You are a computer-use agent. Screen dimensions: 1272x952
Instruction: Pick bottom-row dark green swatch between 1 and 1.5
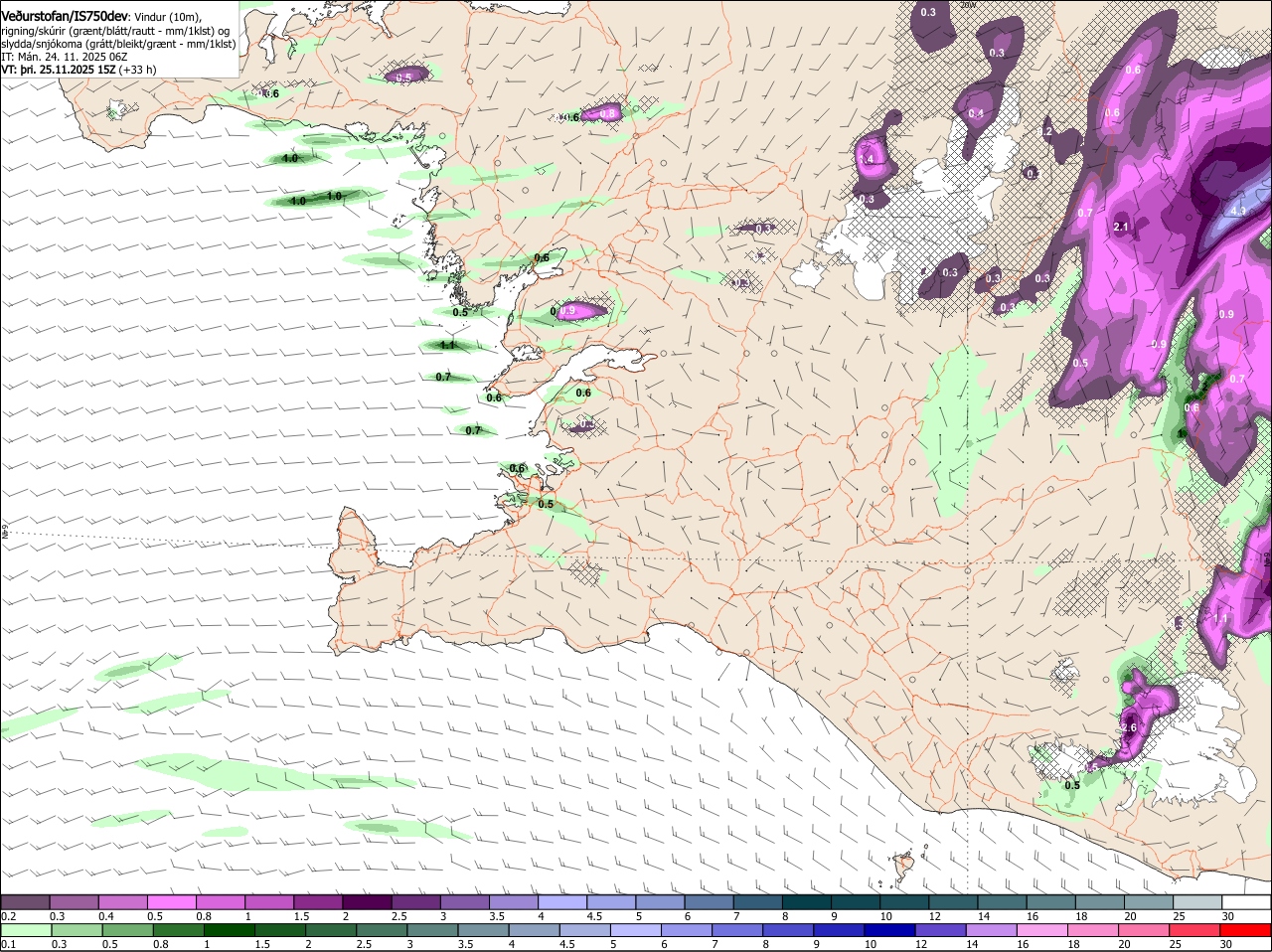(229, 930)
